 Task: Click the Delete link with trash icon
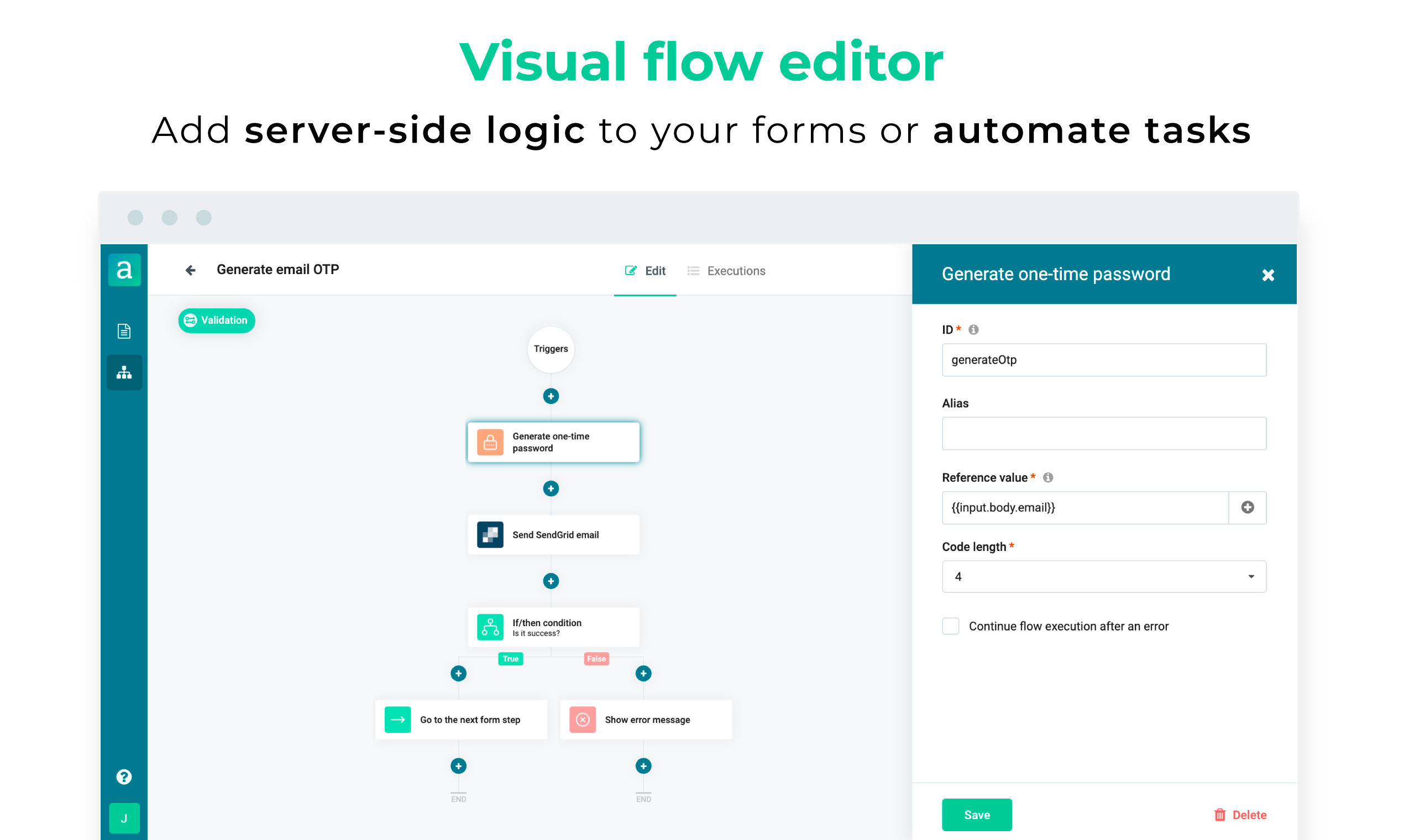point(1240,815)
